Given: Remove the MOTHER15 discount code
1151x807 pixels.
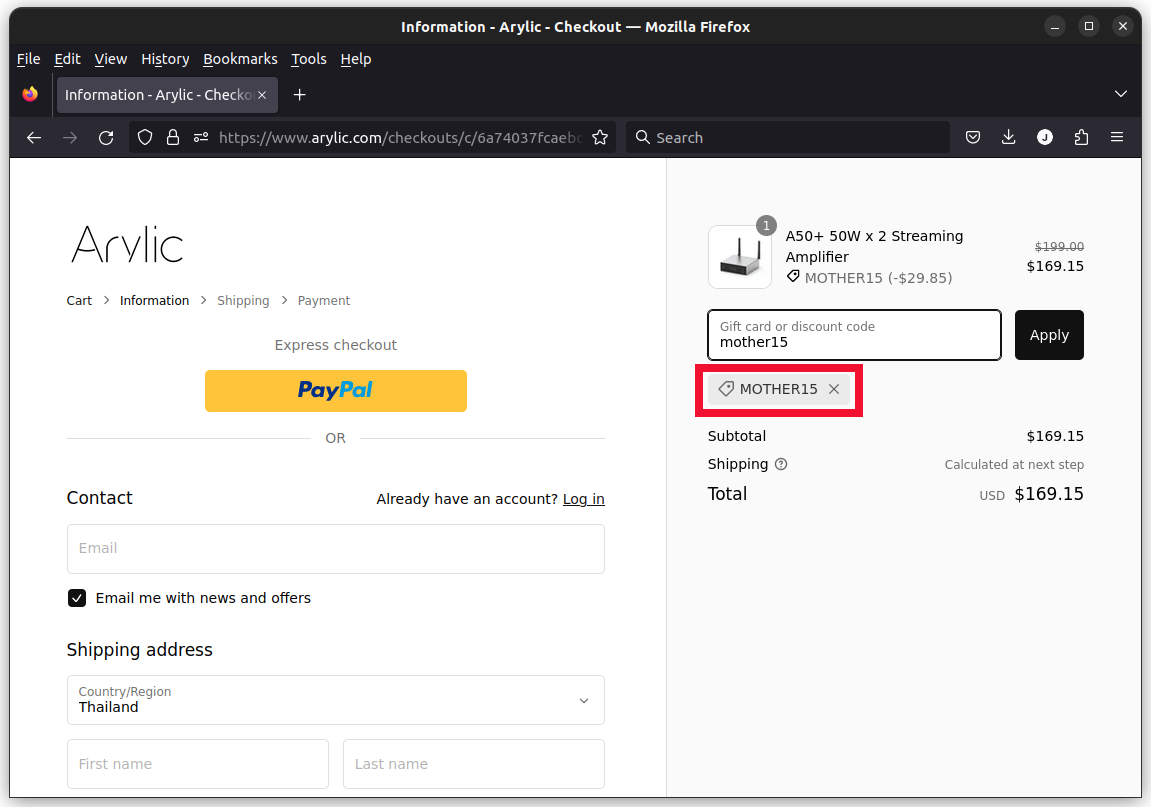Looking at the screenshot, I should click(834, 389).
